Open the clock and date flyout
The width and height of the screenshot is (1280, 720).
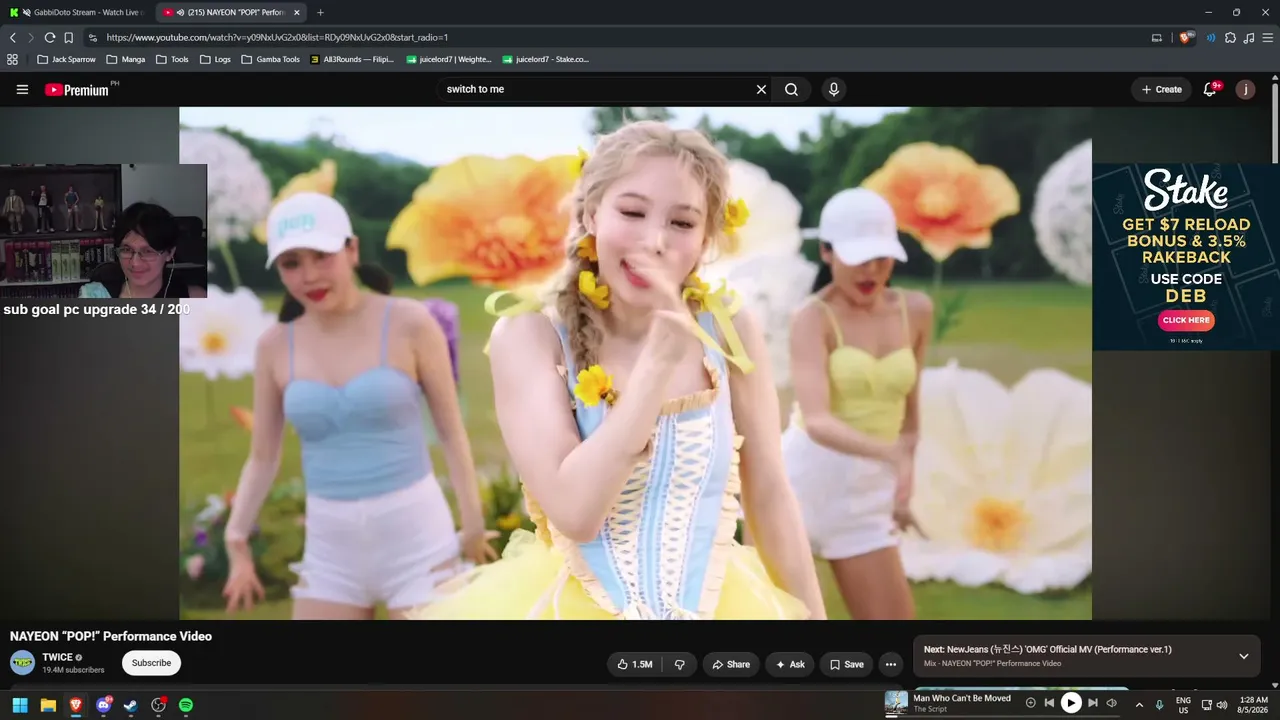pyautogui.click(x=1254, y=705)
